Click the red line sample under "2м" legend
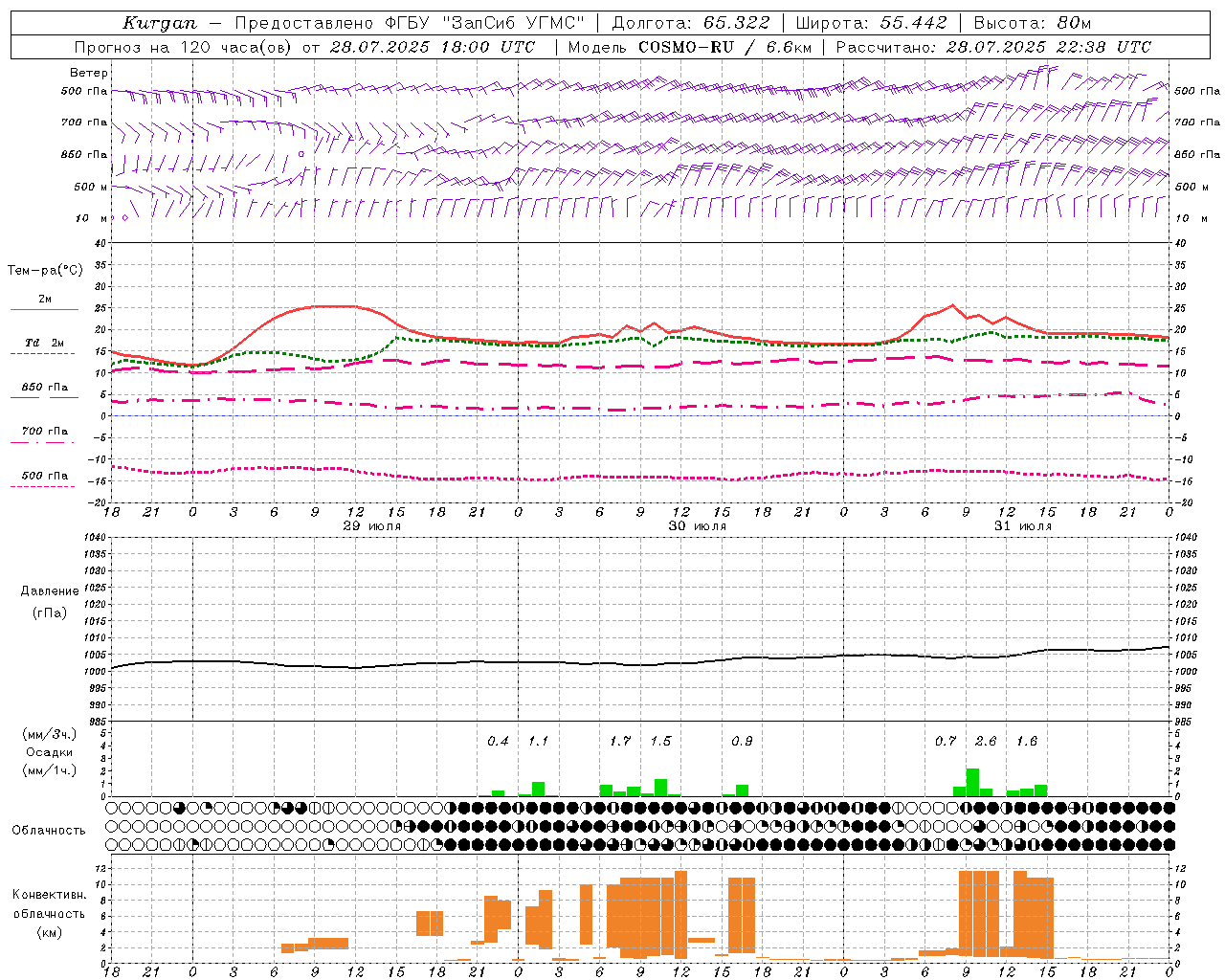 44,310
